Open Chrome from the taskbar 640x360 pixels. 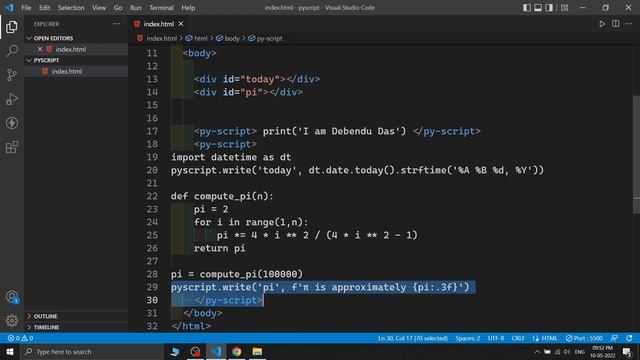click(x=237, y=351)
